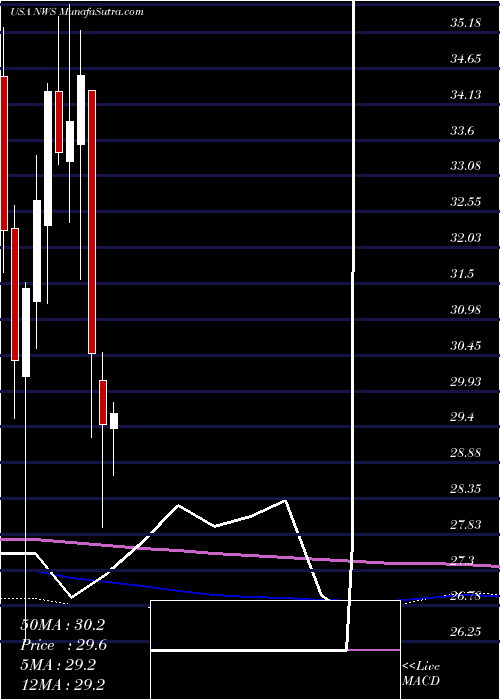Click the 29.4 price axis label
Screen dimensions: 500x700
click(462, 417)
